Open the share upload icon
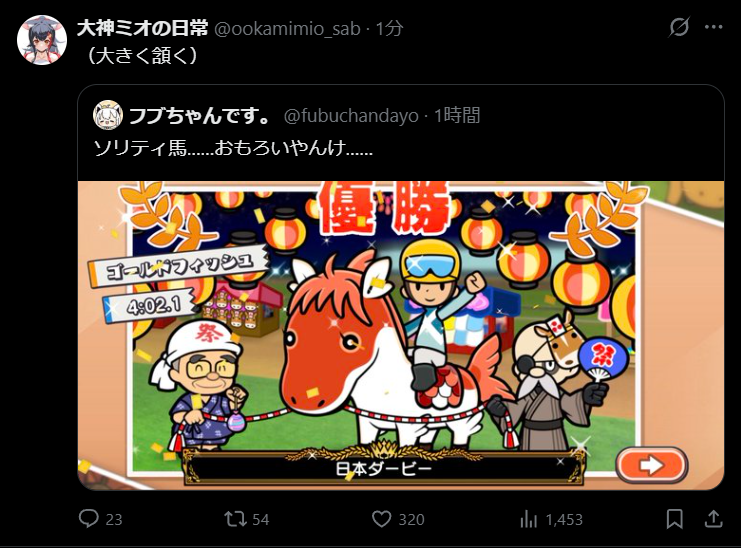 (714, 519)
